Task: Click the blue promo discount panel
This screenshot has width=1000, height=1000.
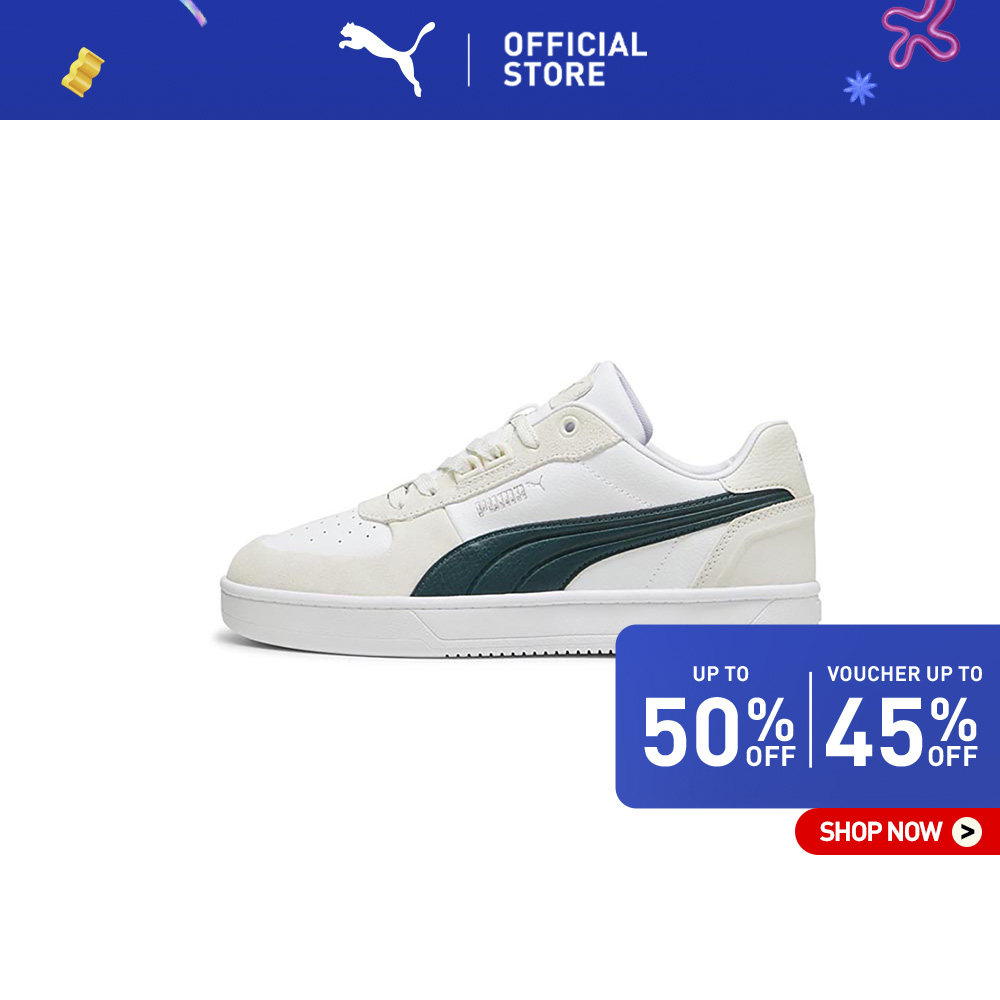Action: [x=807, y=716]
